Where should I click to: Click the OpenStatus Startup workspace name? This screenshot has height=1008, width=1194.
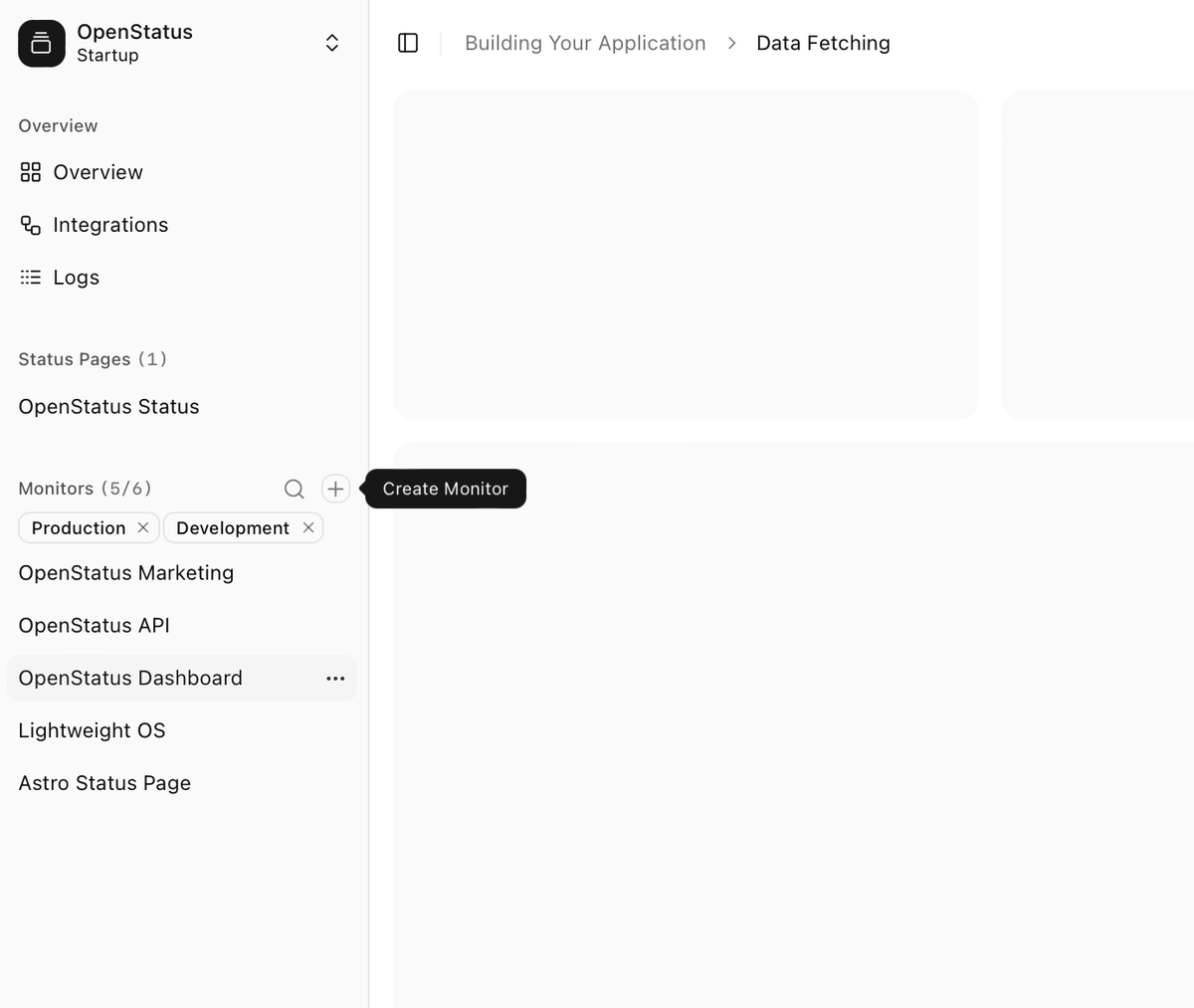click(x=134, y=43)
